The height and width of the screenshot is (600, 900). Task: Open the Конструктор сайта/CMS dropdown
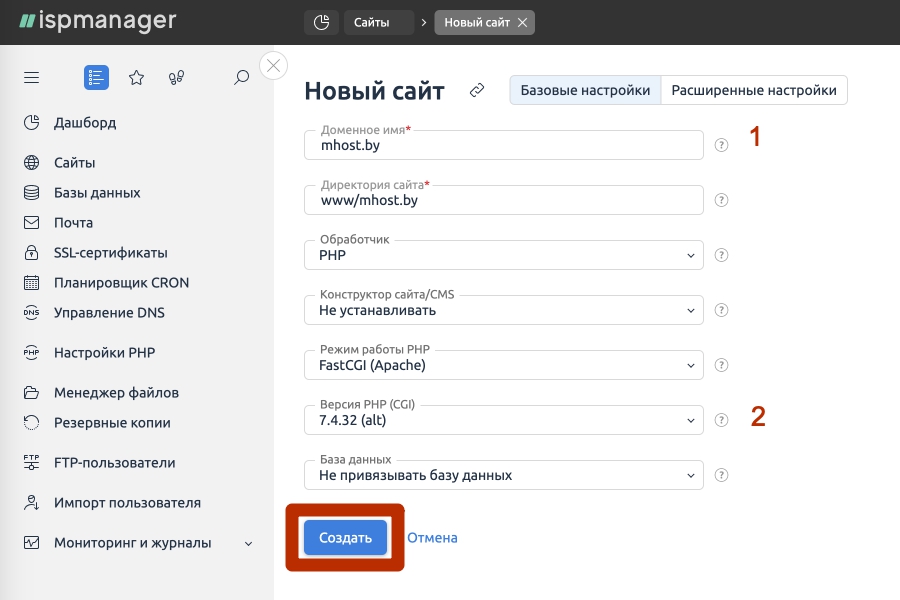504,310
